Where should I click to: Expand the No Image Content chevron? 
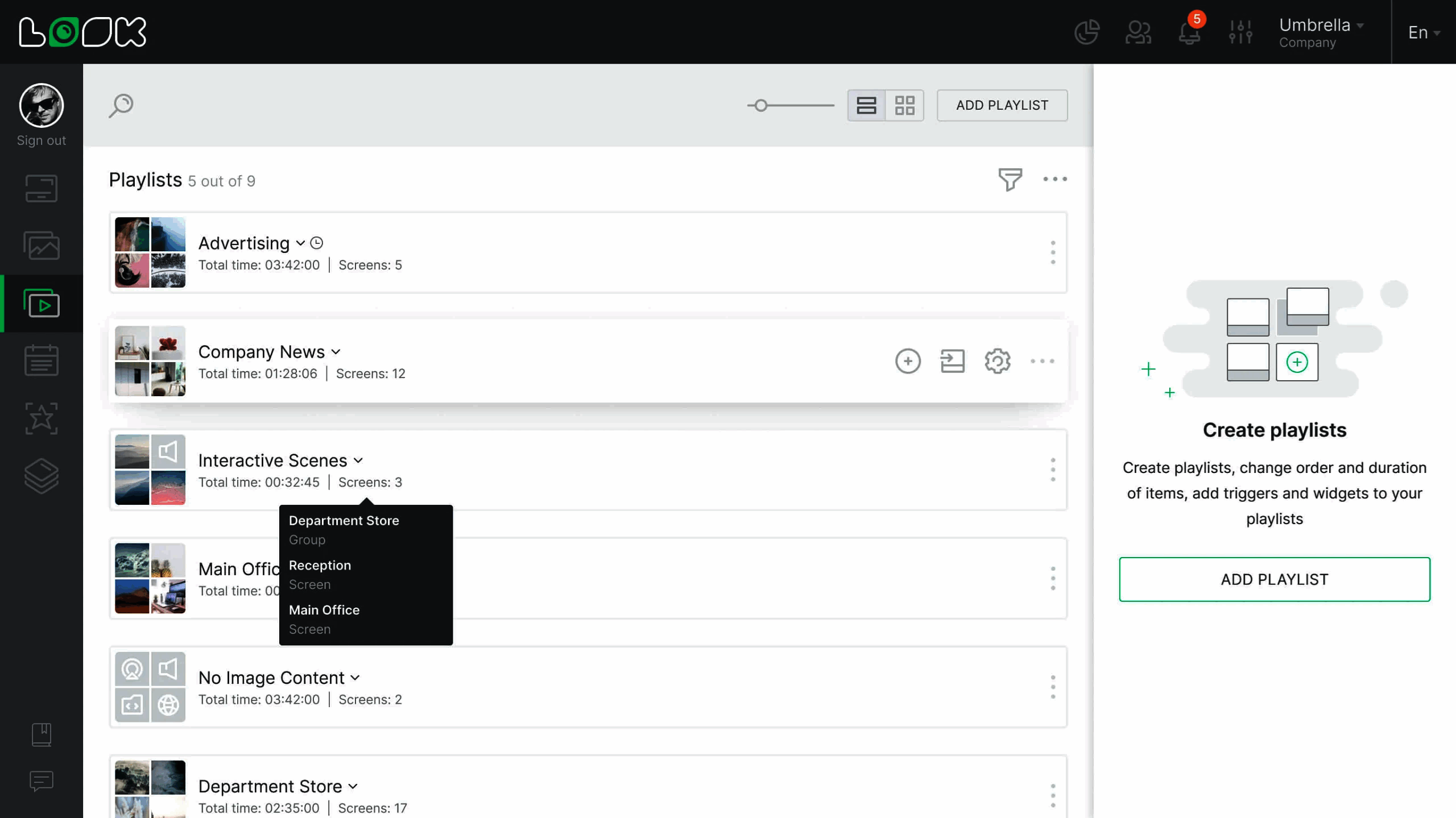pyautogui.click(x=355, y=678)
